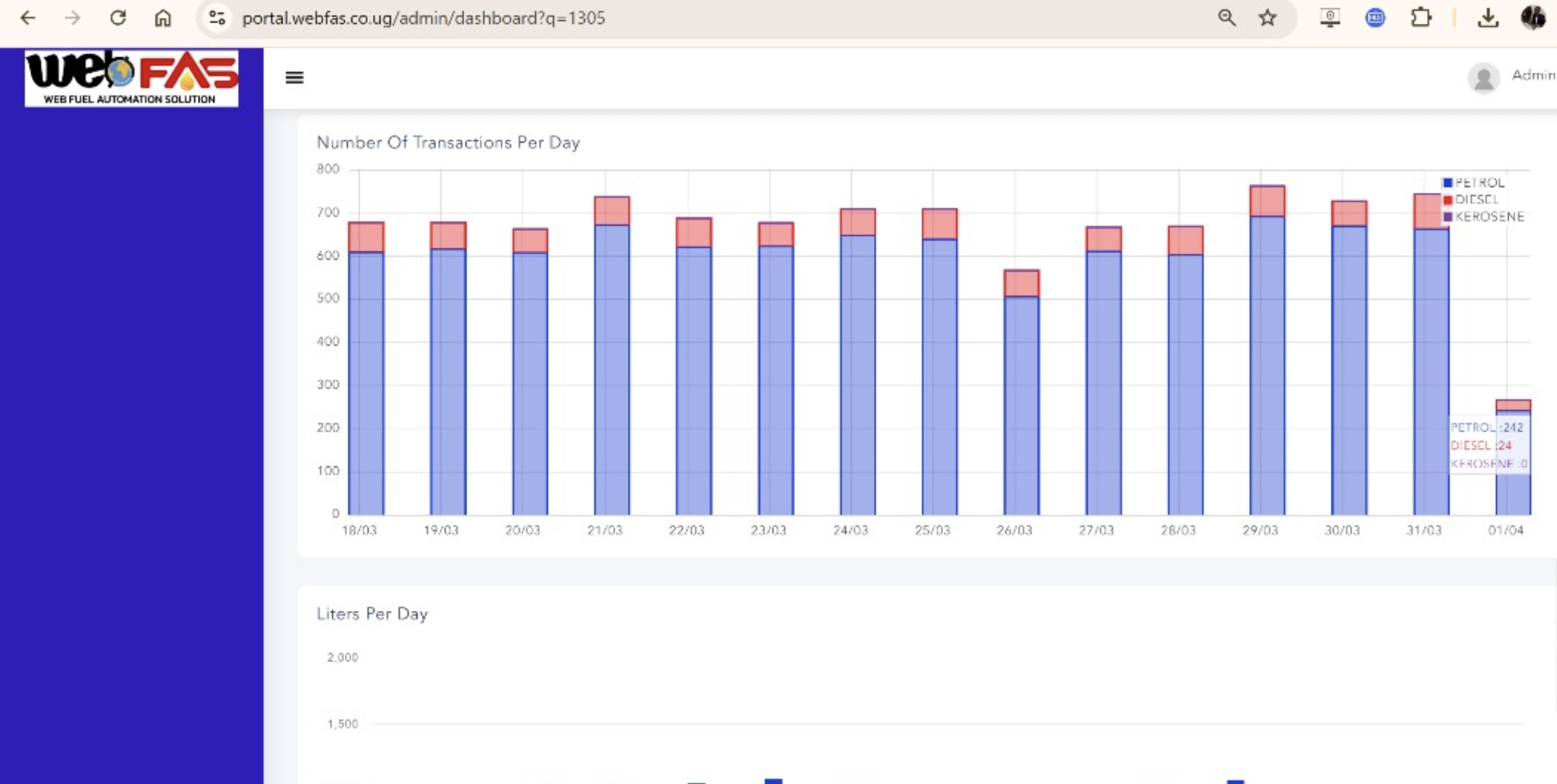Bookmark this page with star icon
1557x784 pixels.
click(1267, 18)
